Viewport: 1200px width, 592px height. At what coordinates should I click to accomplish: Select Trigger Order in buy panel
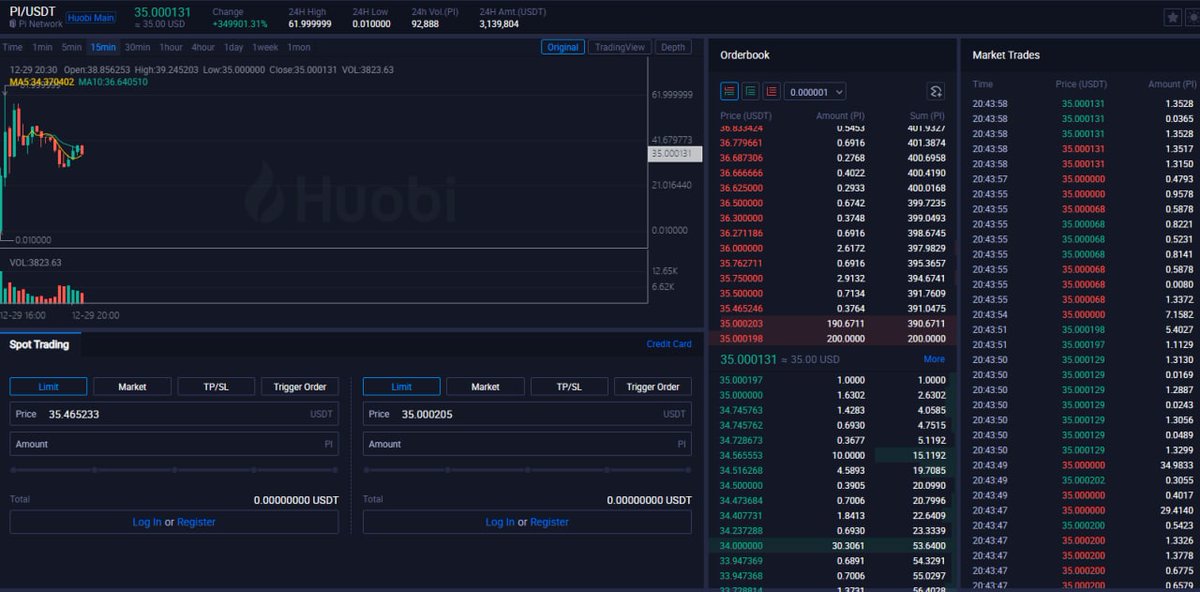coord(300,386)
